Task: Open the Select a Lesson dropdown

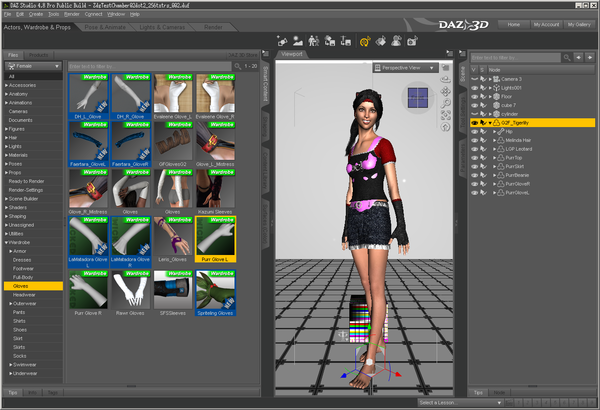Action: [460, 403]
